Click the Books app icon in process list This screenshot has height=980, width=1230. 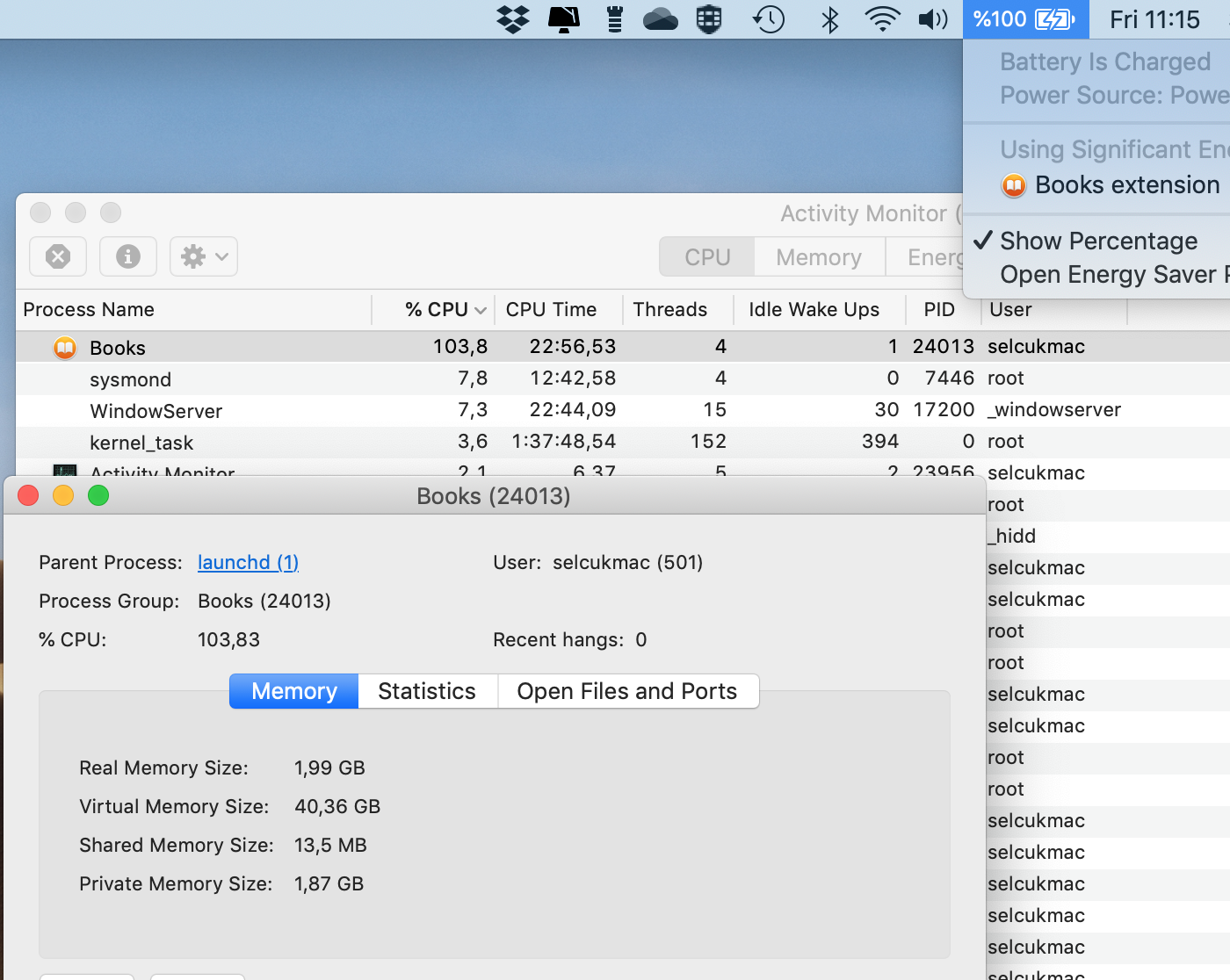[x=65, y=348]
